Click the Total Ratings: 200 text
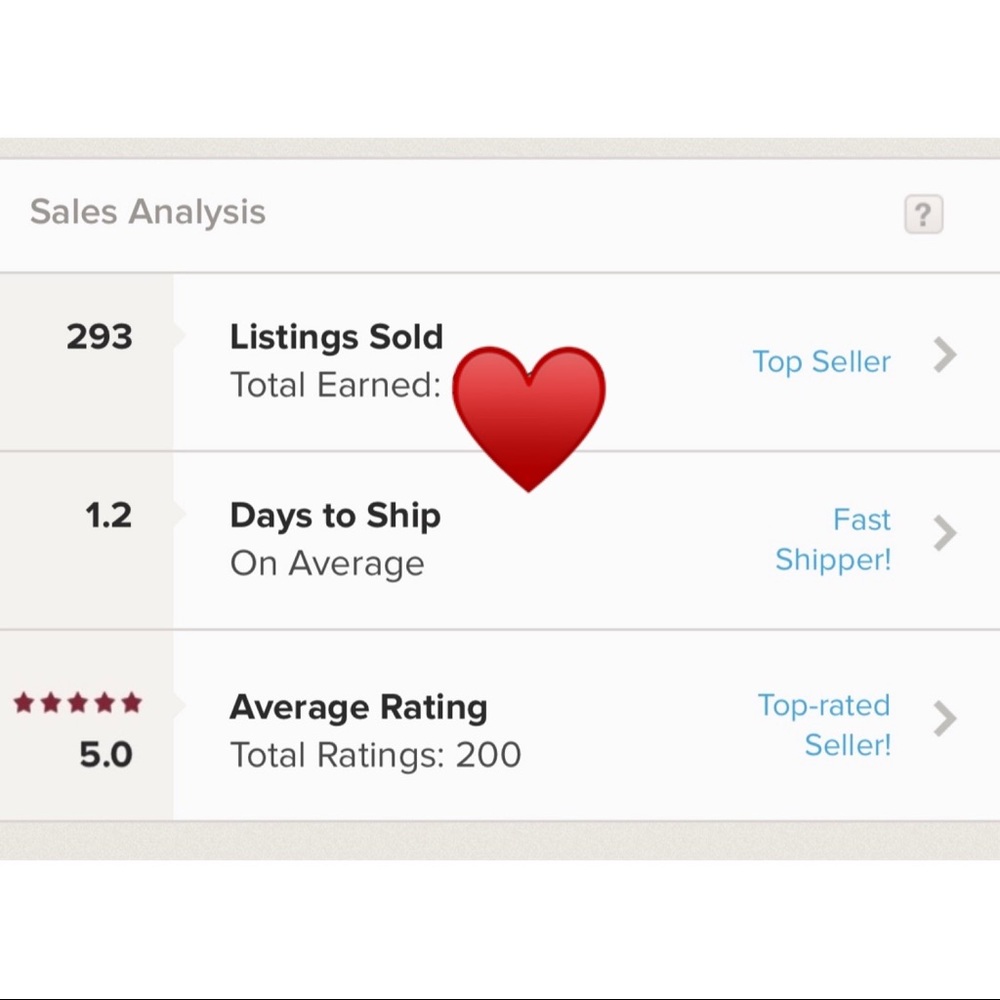The image size is (1000, 1000). [x=375, y=755]
